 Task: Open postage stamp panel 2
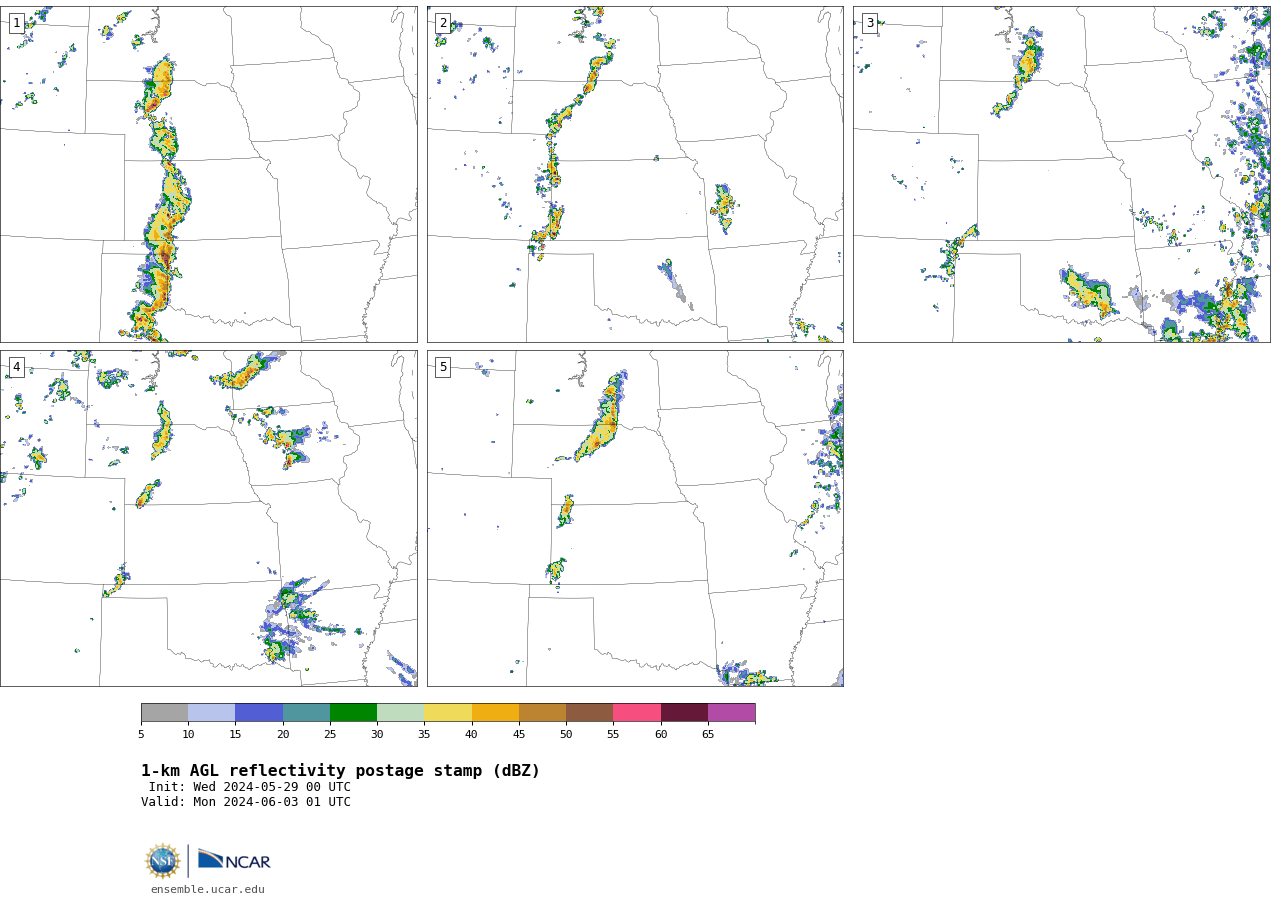(x=635, y=174)
